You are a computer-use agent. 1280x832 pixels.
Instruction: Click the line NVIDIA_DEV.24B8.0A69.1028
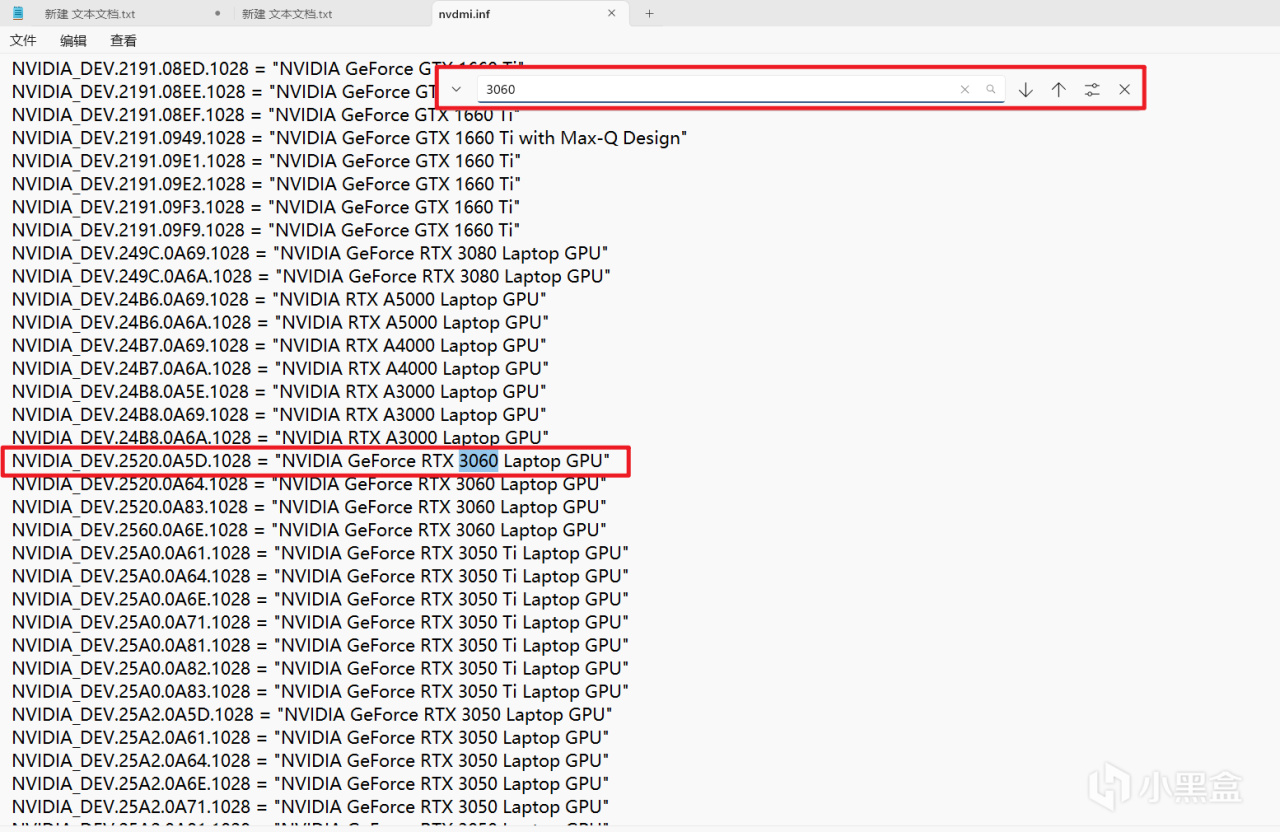pyautogui.click(x=279, y=414)
